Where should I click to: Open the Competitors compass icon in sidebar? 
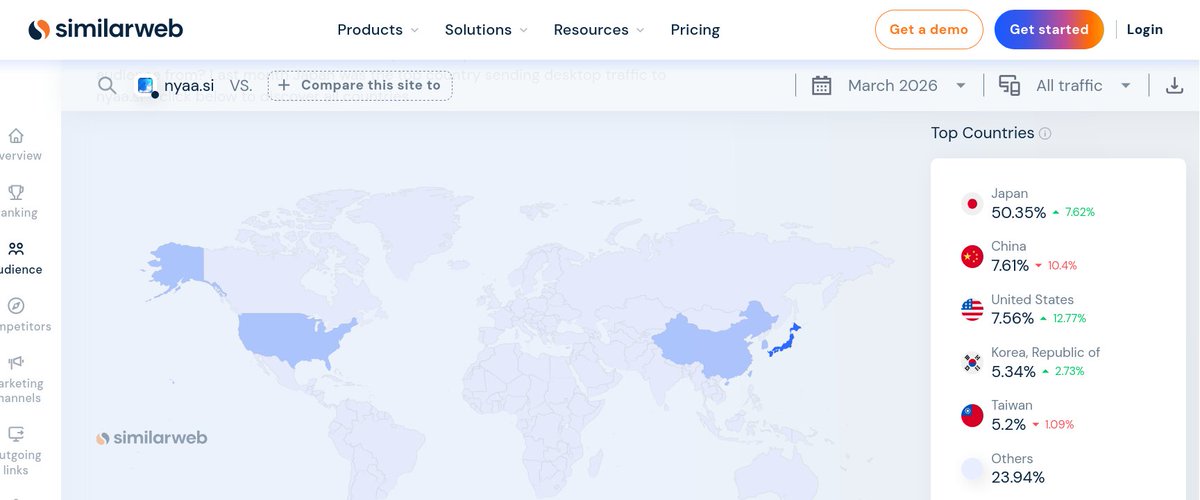(x=16, y=306)
